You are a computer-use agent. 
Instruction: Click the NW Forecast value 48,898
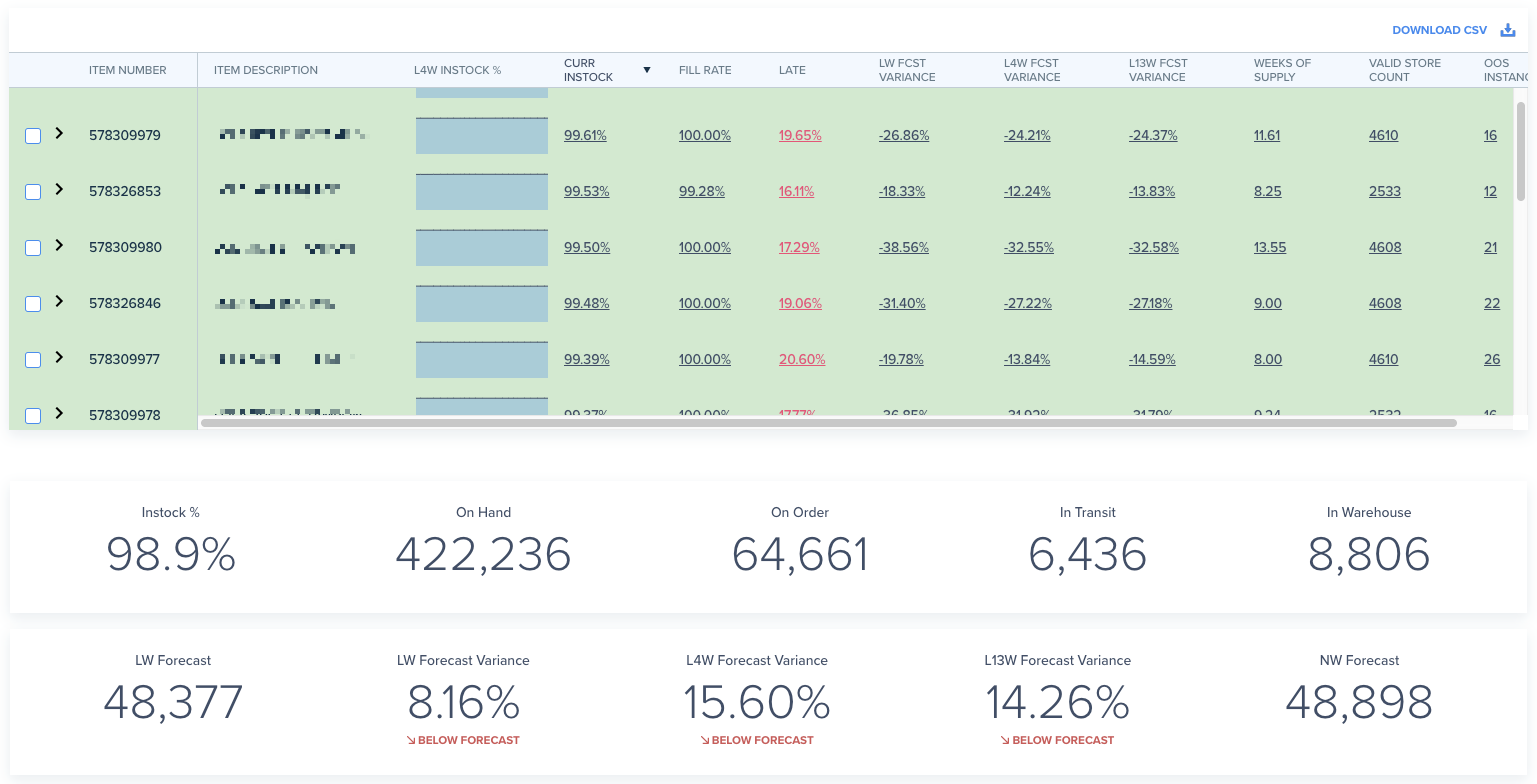1359,703
